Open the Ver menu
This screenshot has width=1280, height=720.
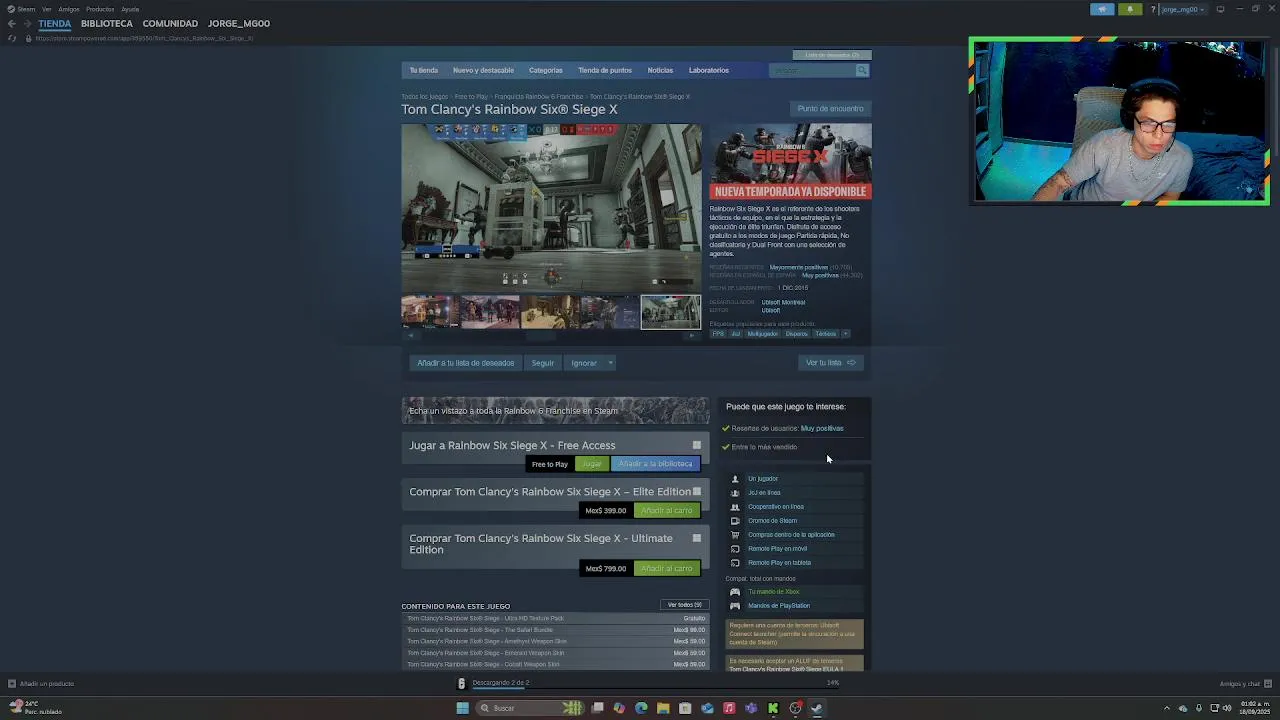point(47,9)
